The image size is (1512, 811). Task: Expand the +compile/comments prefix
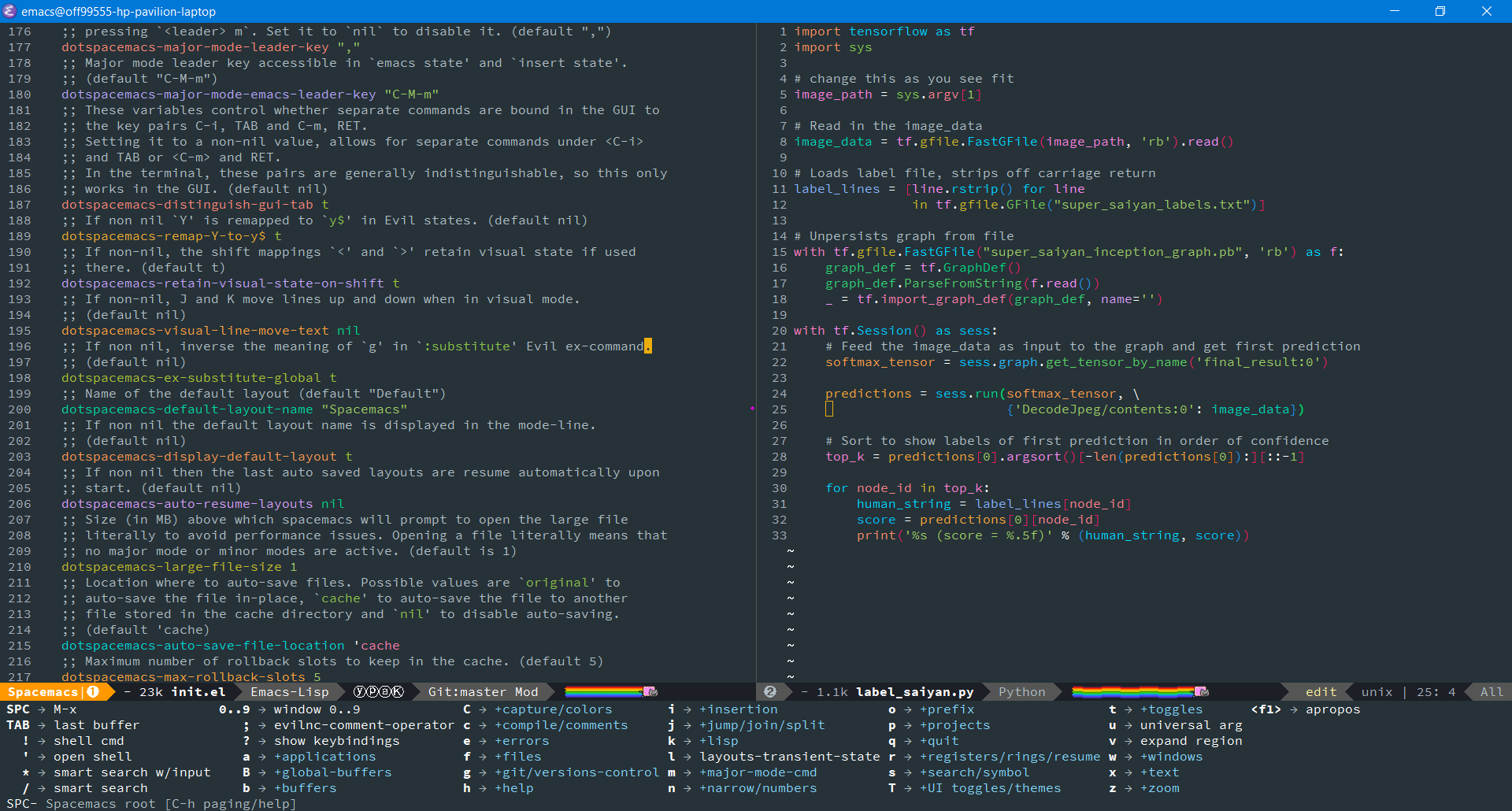(561, 725)
